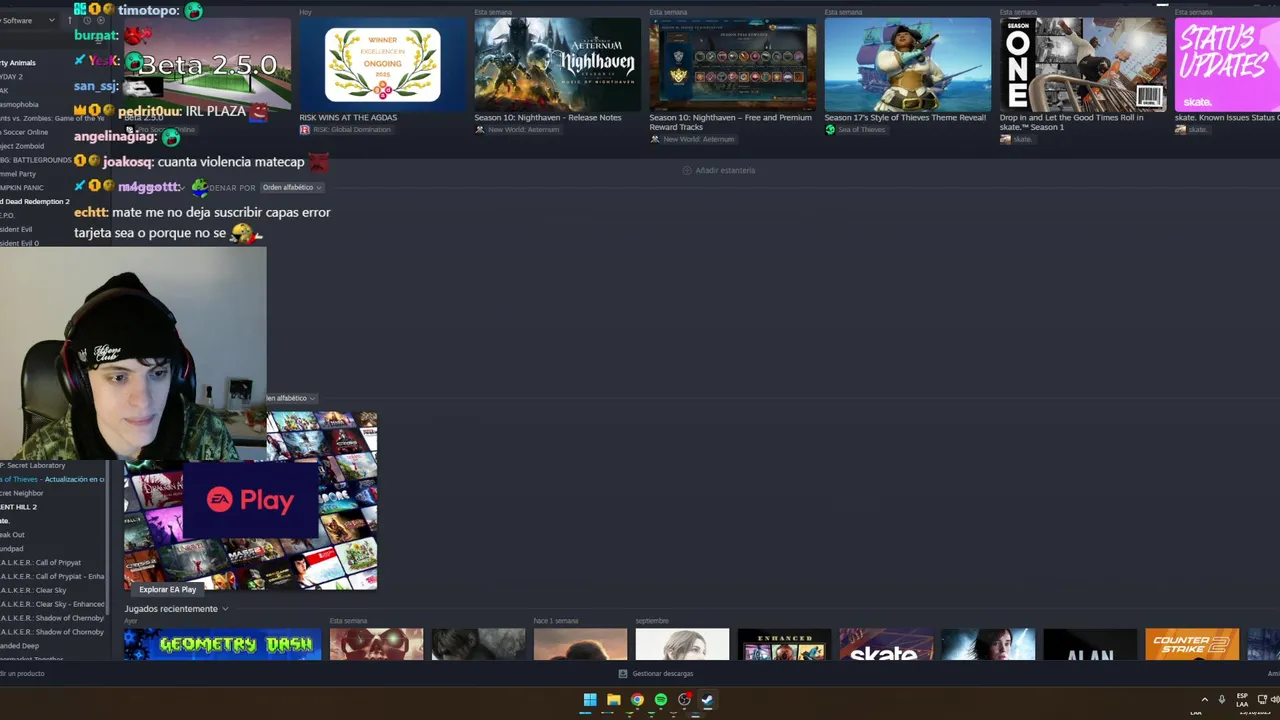Image resolution: width=1280 pixels, height=720 pixels.
Task: Open Alan Wake recent game tile
Action: pyautogui.click(x=1090, y=645)
